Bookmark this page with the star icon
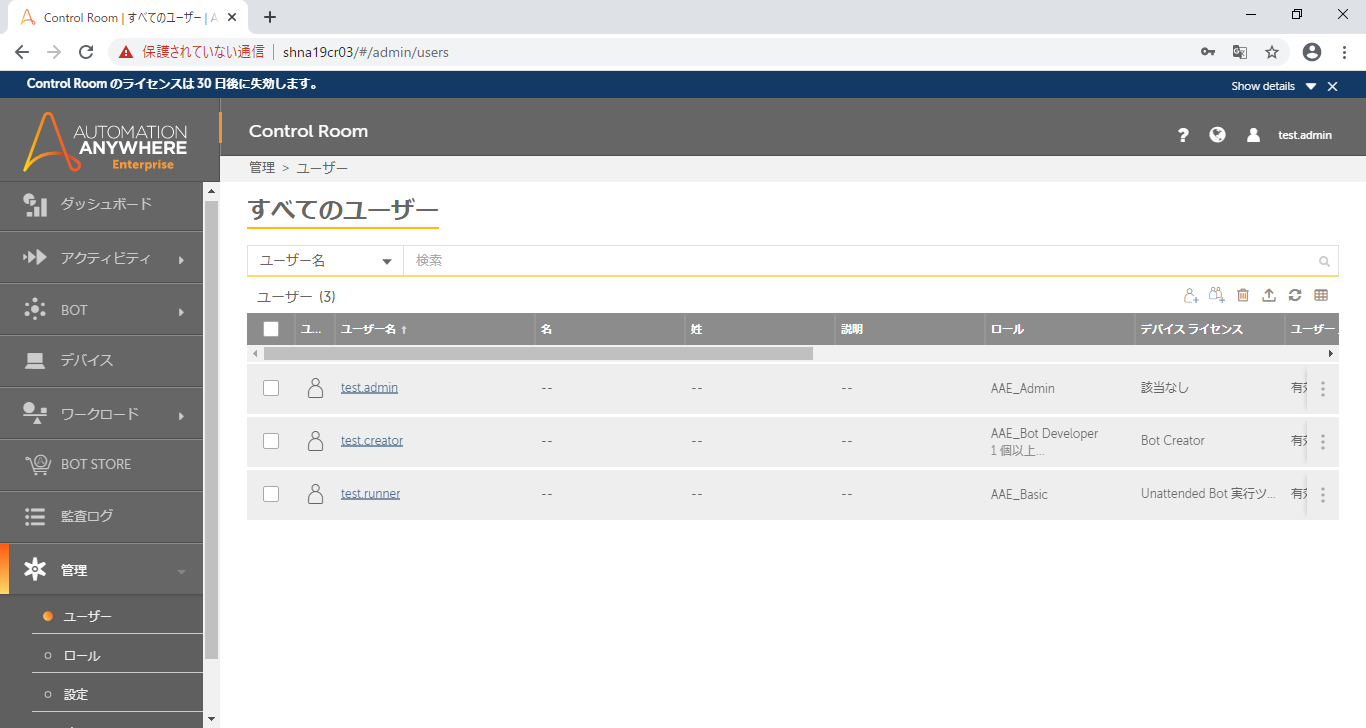The width and height of the screenshot is (1366, 728). point(1272,52)
